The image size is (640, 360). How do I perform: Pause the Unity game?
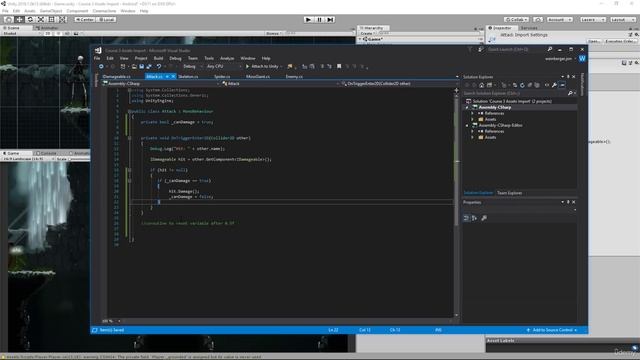coord(320,20)
